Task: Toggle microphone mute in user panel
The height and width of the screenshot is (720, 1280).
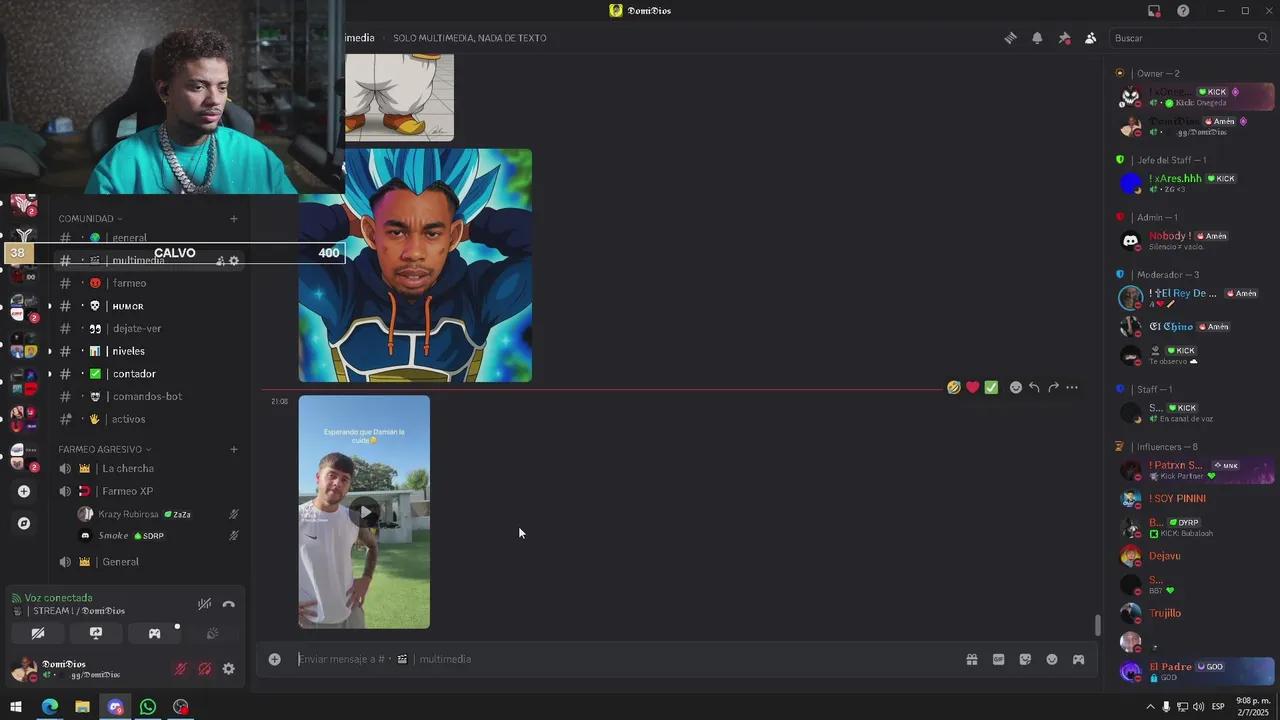Action: [181, 669]
